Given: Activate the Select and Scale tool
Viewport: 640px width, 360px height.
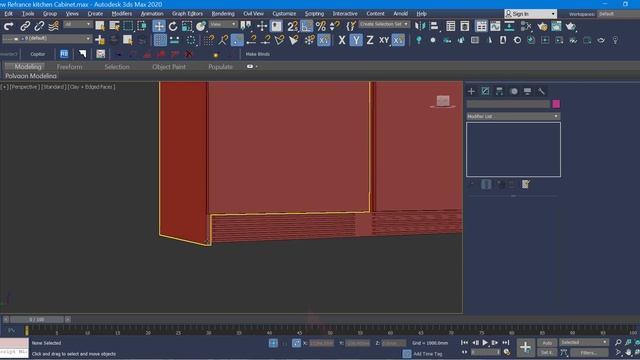Looking at the screenshot, I should [187, 27].
